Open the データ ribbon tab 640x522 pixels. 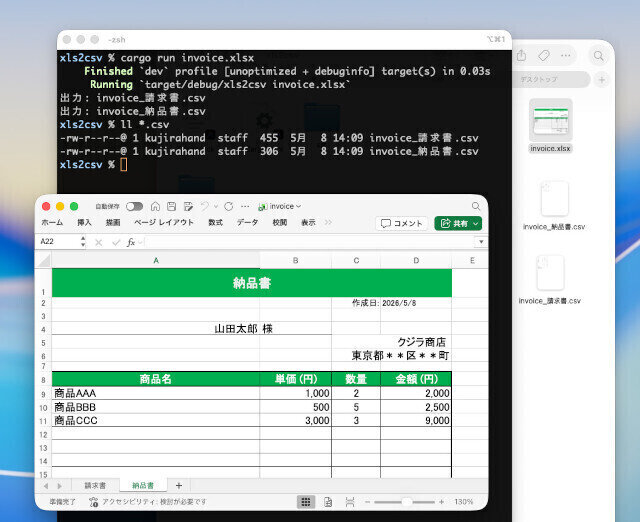tap(247, 222)
